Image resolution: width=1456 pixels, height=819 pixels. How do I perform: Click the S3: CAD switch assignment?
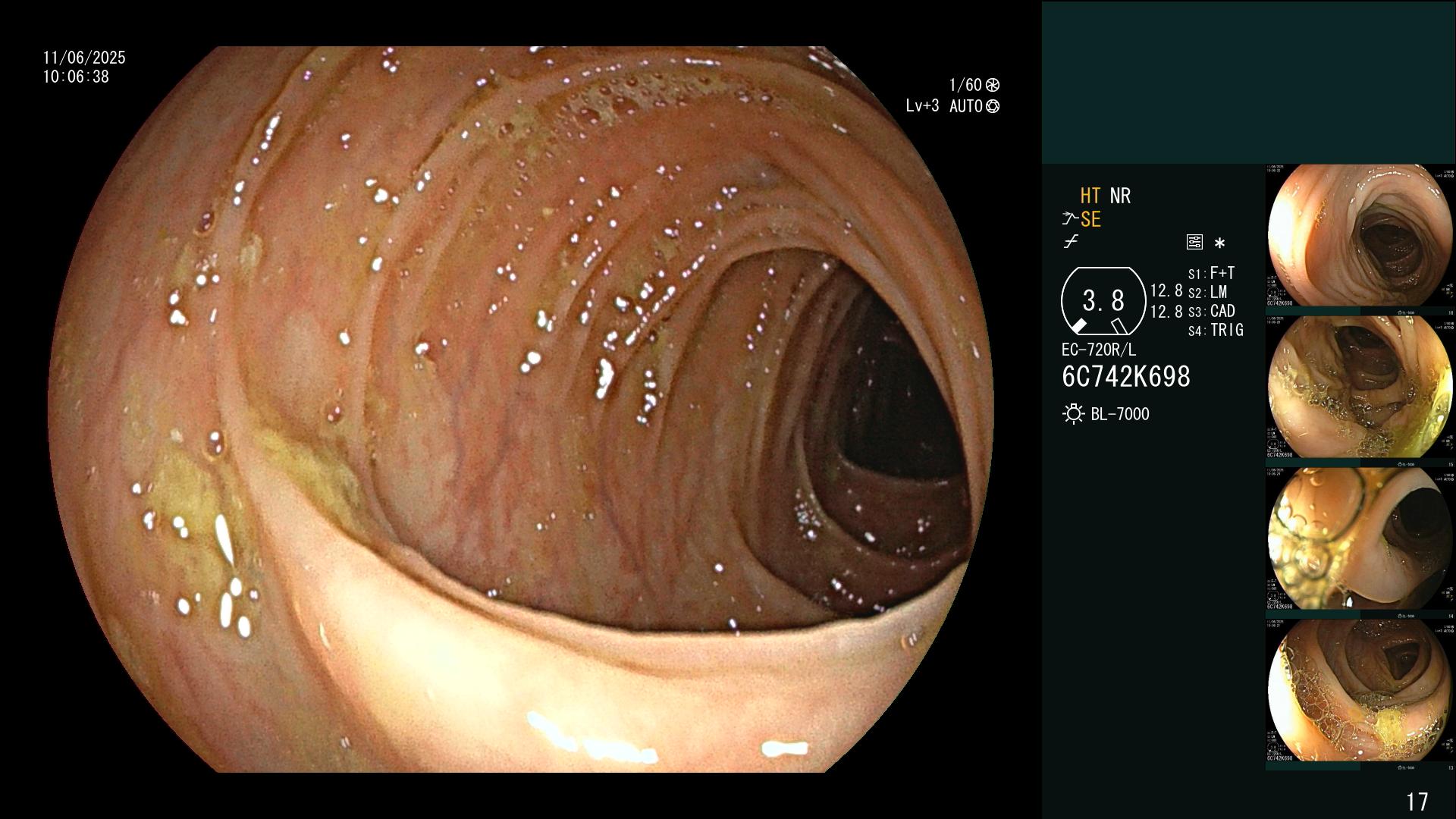pos(1211,311)
